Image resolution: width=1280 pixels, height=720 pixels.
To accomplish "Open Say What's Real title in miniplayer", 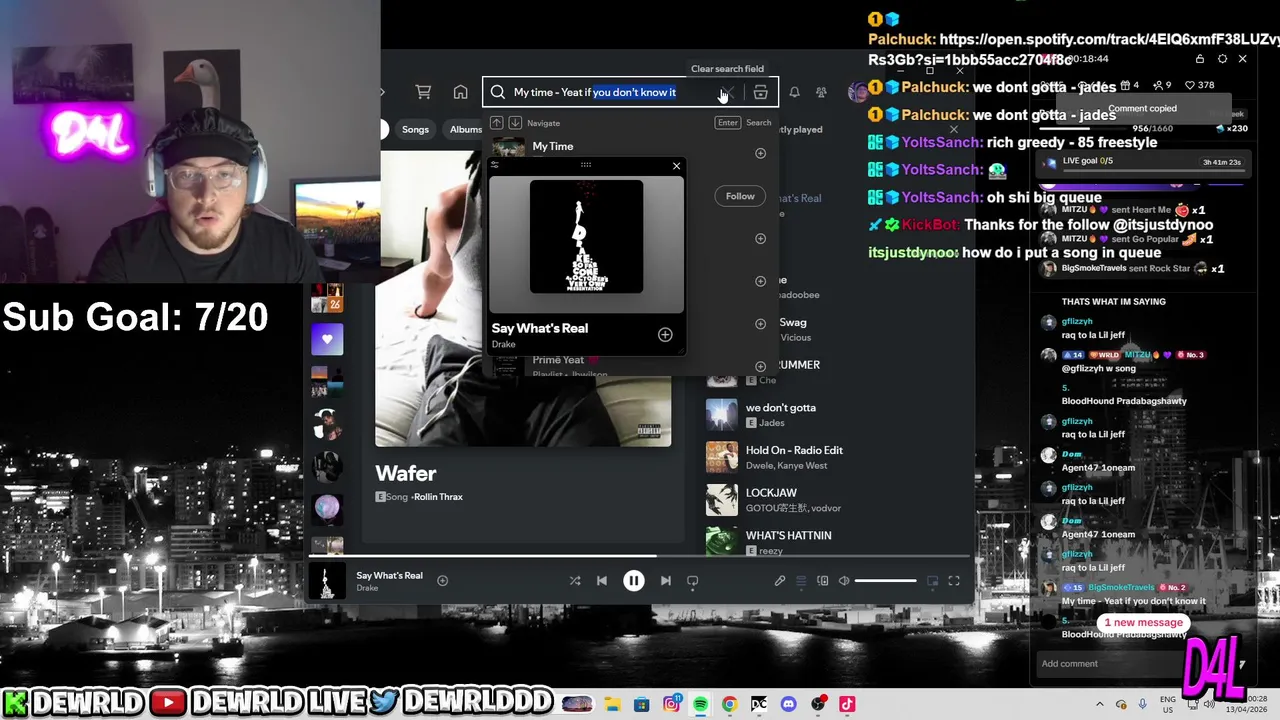I will pyautogui.click(x=539, y=328).
